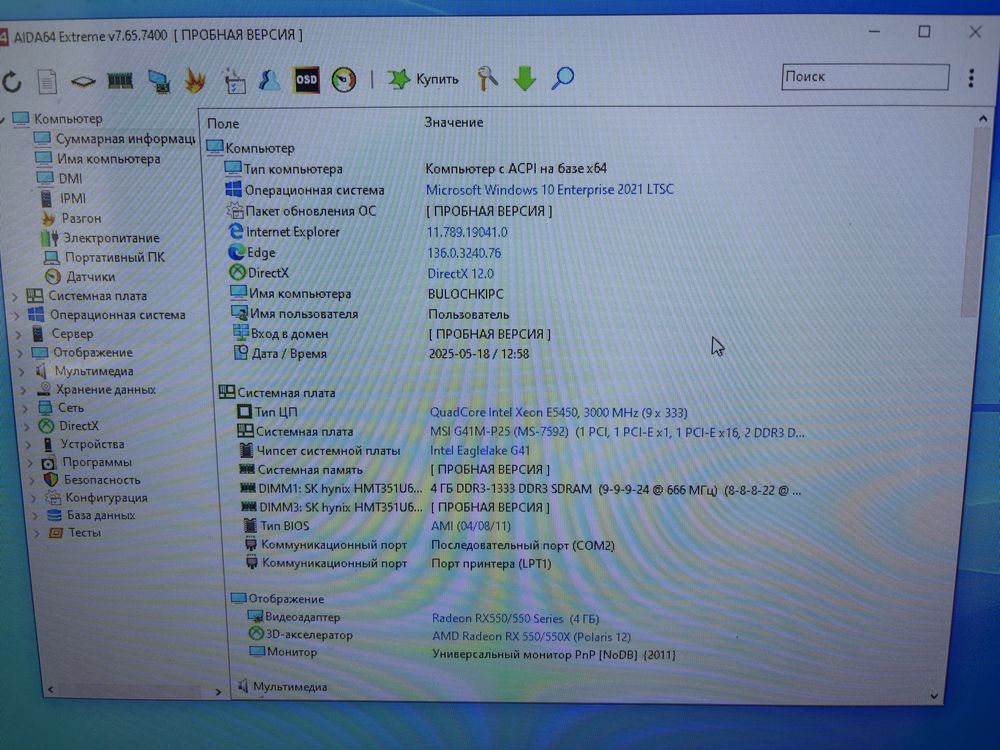Expand the DirectX tree node
Image resolution: width=1000 pixels, height=750 pixels.
(x=27, y=426)
